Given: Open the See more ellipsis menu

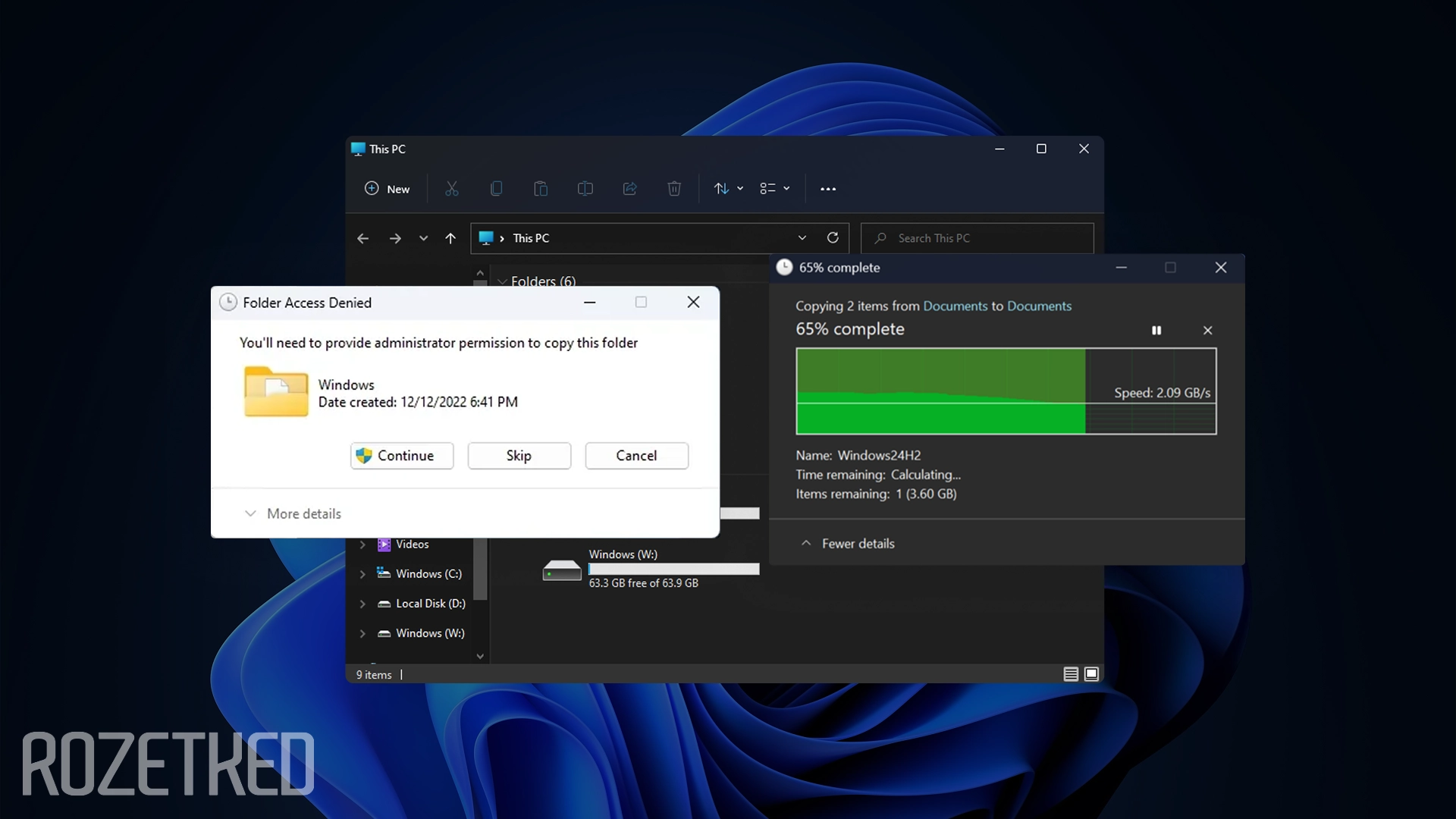Looking at the screenshot, I should (828, 189).
